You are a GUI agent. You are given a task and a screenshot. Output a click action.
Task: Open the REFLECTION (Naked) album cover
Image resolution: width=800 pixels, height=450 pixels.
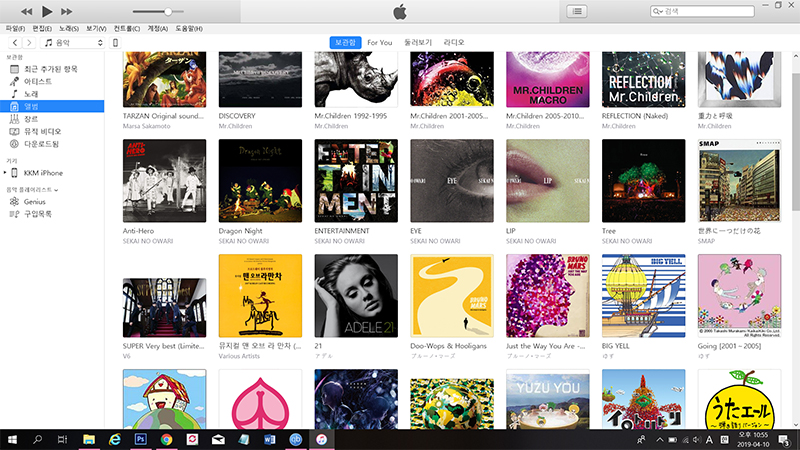coord(643,79)
